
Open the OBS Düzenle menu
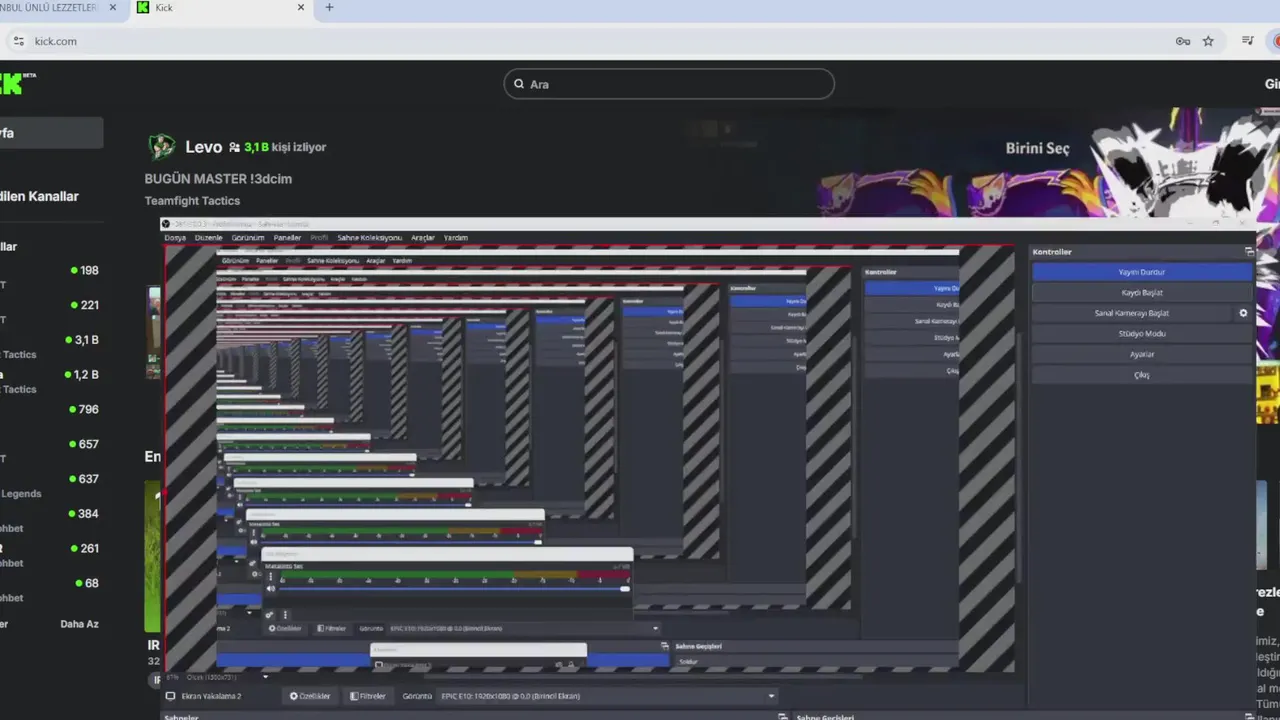[x=209, y=238]
